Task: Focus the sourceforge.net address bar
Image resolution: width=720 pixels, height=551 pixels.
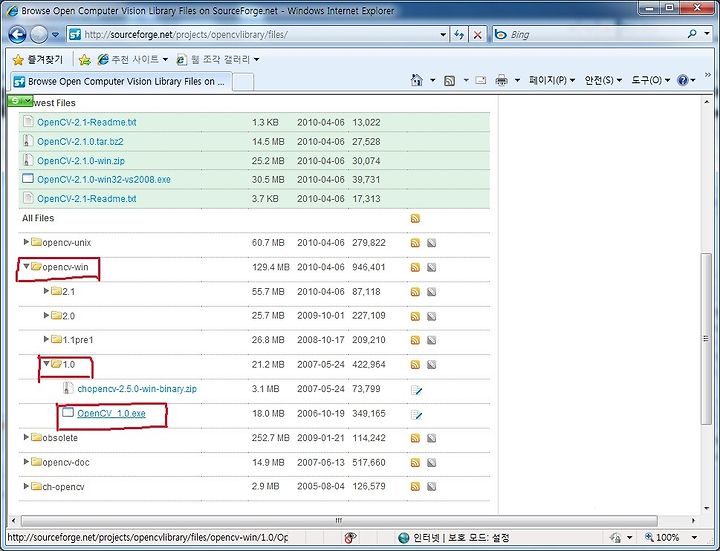Action: 253,34
